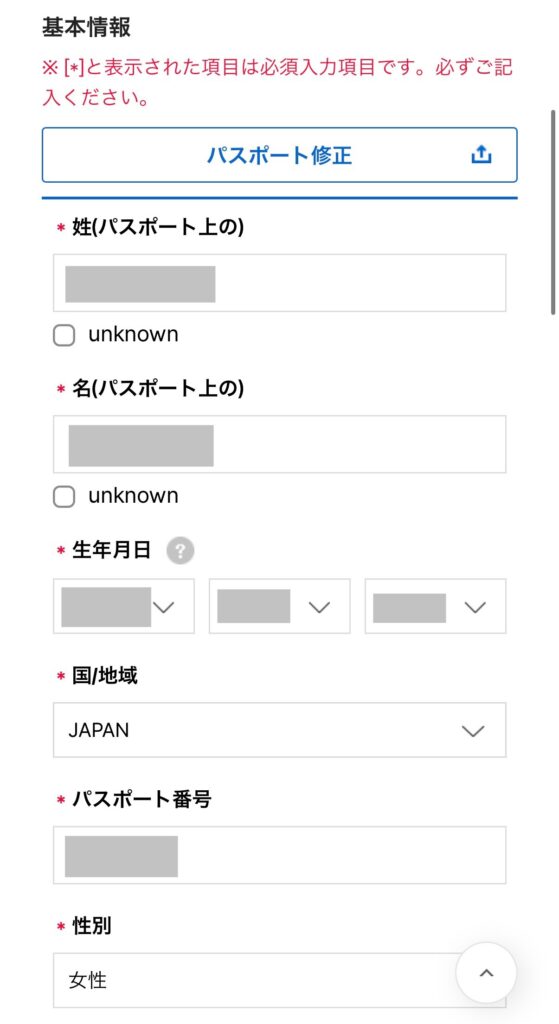Focus the 姓(パスポート上の) input field
559x1024 pixels.
(280, 283)
